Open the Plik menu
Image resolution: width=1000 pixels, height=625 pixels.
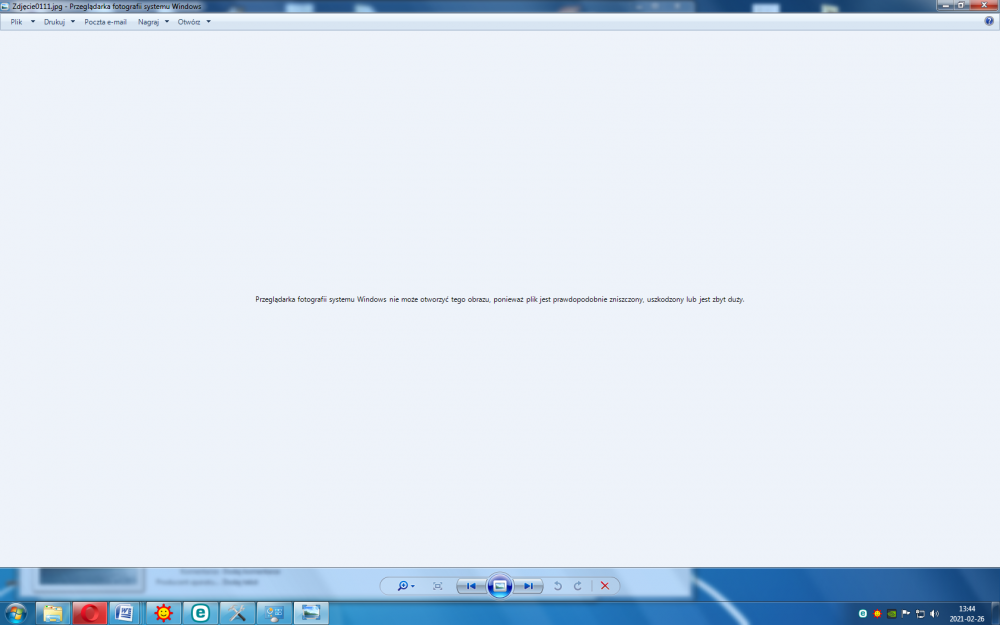pyautogui.click(x=15, y=21)
